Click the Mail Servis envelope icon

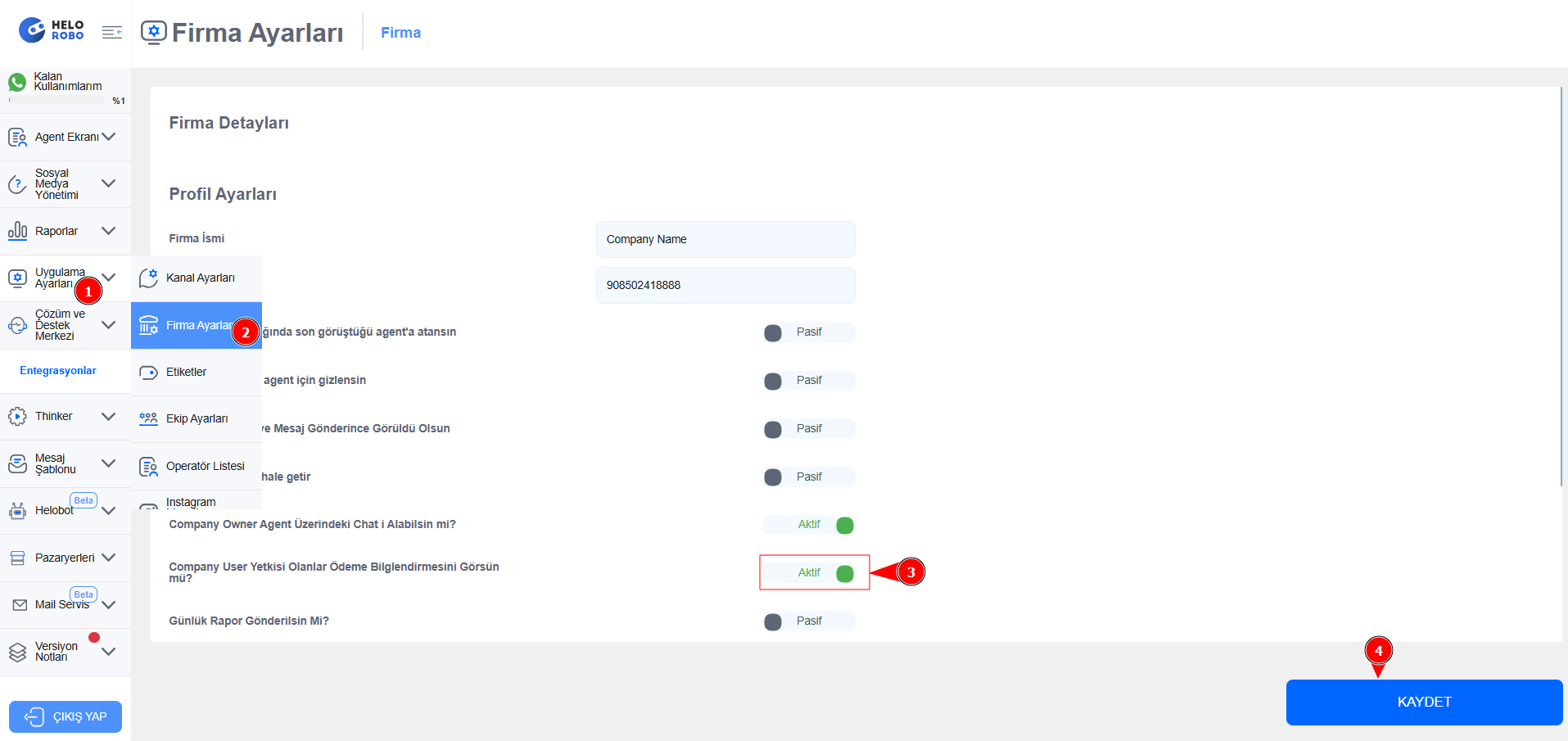(x=20, y=605)
